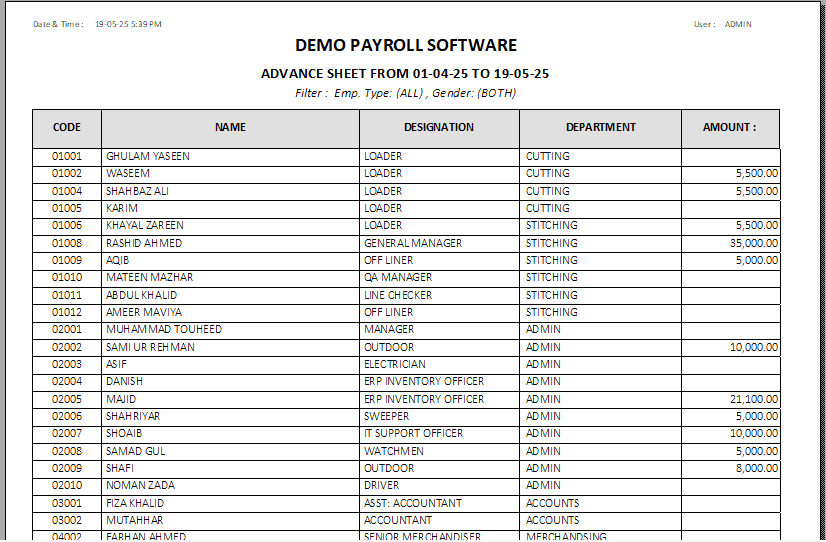Click the Advance Sheet date range heading
The height and width of the screenshot is (542, 826).
coord(406,74)
